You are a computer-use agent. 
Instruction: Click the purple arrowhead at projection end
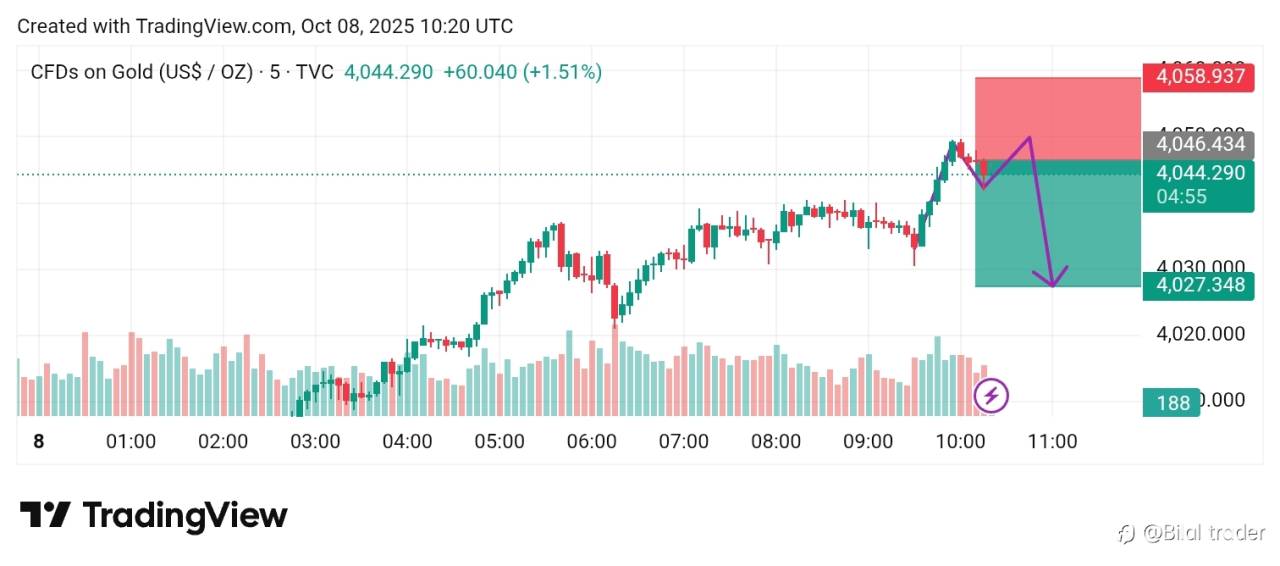coord(1054,279)
